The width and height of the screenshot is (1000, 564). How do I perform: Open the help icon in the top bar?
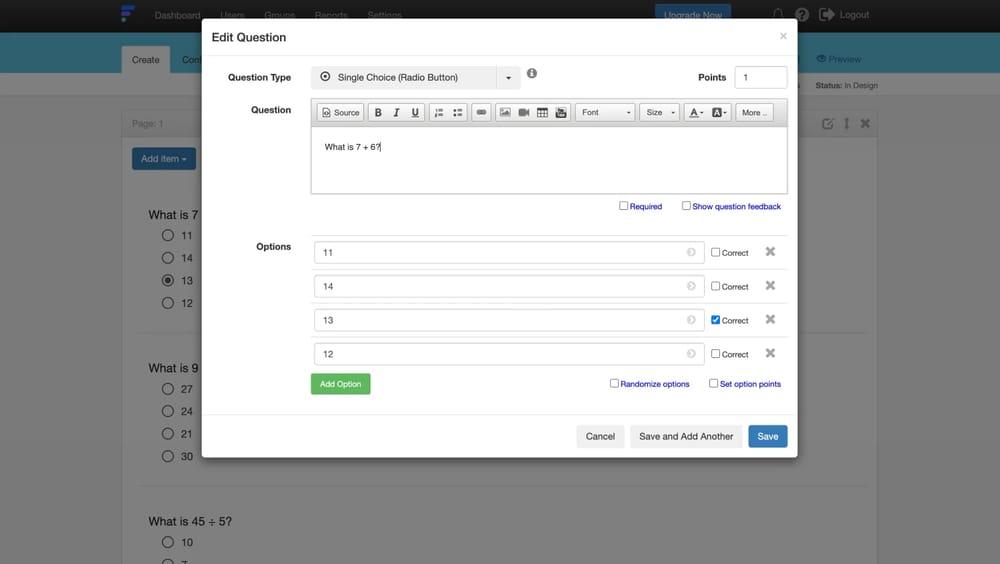pos(802,15)
